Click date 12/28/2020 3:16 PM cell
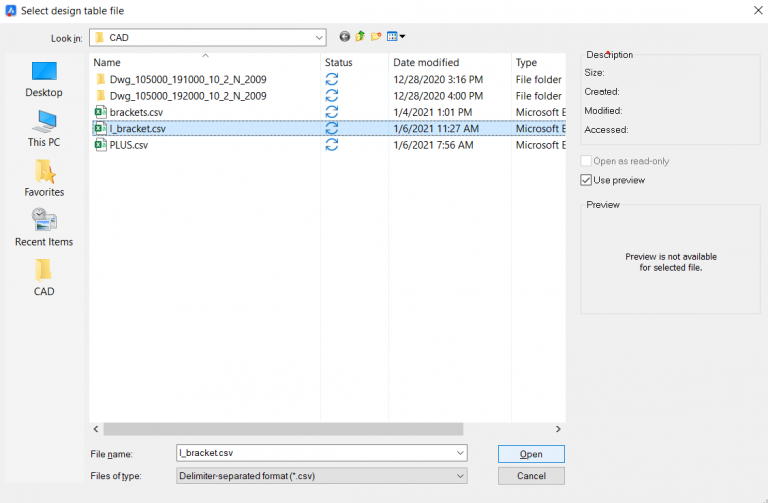768x503 pixels. point(438,79)
